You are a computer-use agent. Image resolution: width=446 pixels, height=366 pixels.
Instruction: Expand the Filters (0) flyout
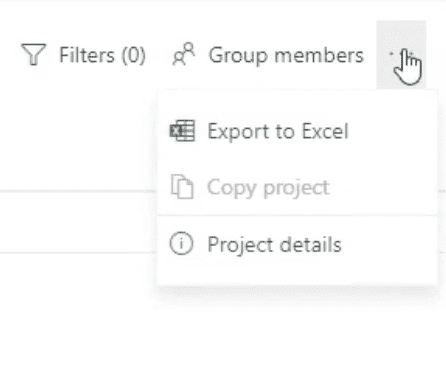[x=83, y=55]
